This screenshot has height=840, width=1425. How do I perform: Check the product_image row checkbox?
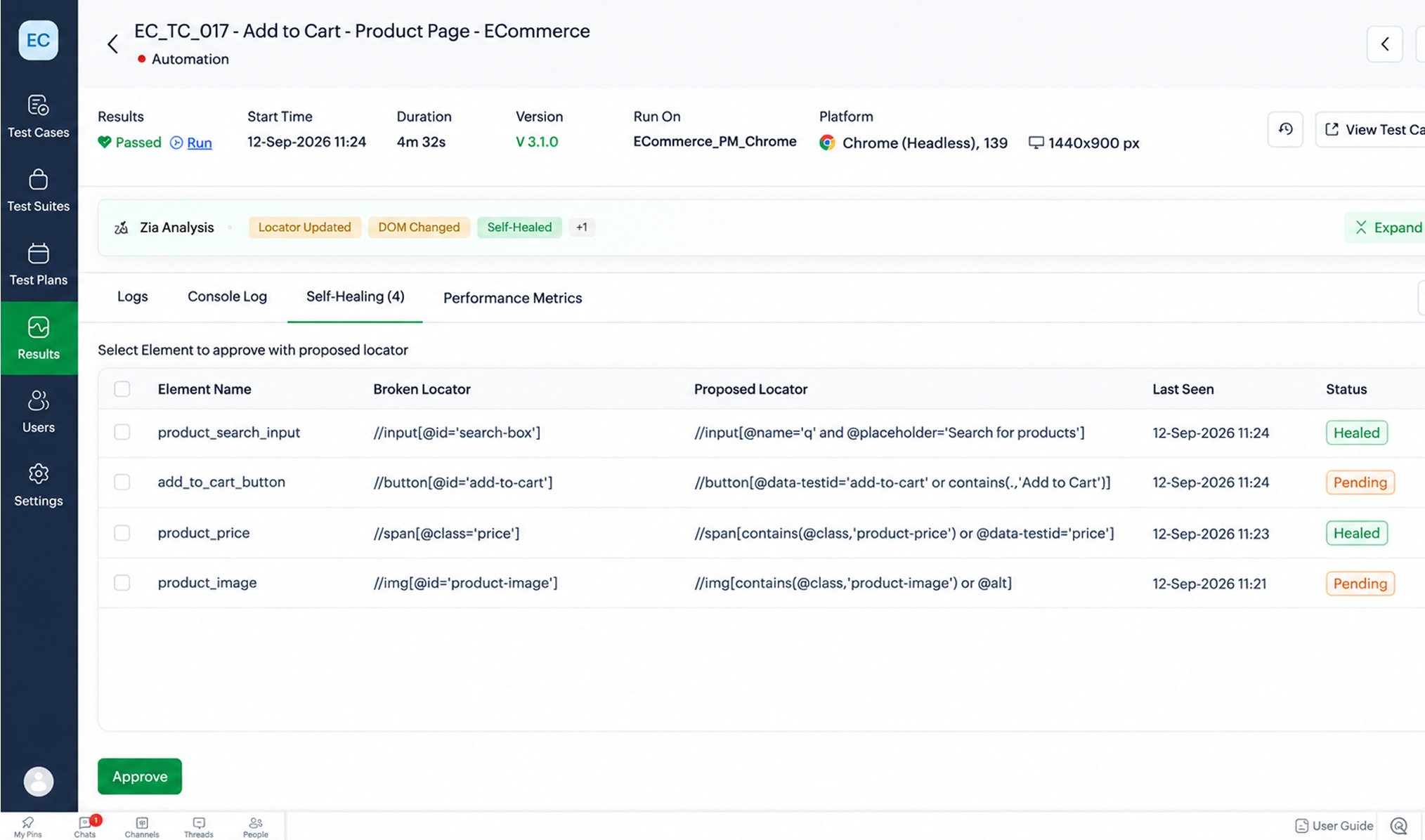(122, 583)
